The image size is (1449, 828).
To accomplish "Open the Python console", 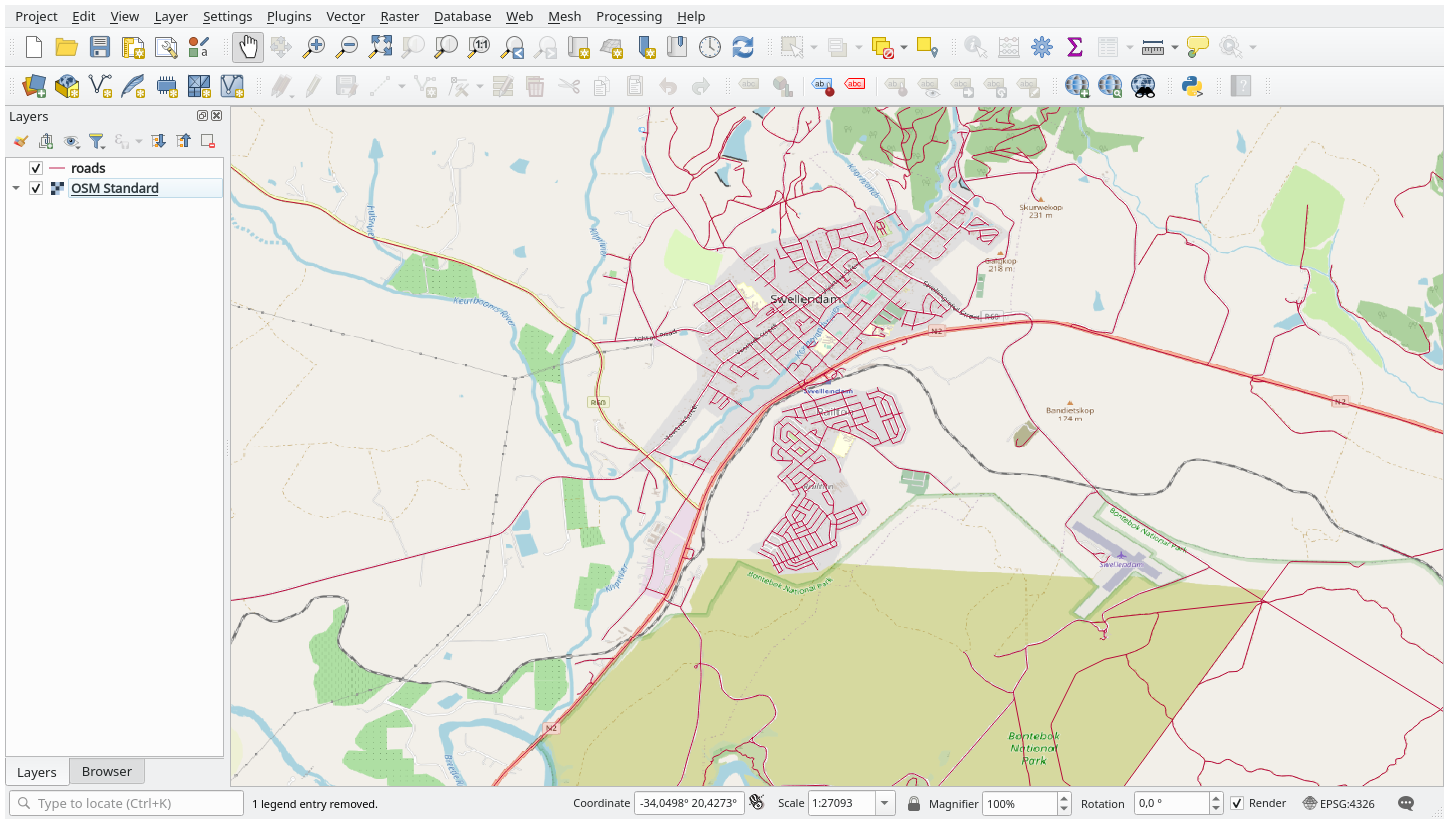I will (1192, 87).
